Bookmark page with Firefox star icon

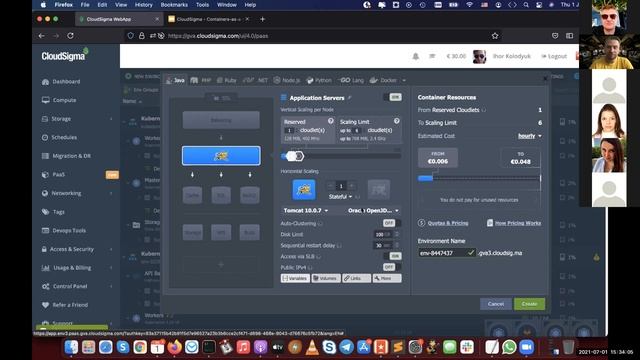pyautogui.click(x=495, y=36)
